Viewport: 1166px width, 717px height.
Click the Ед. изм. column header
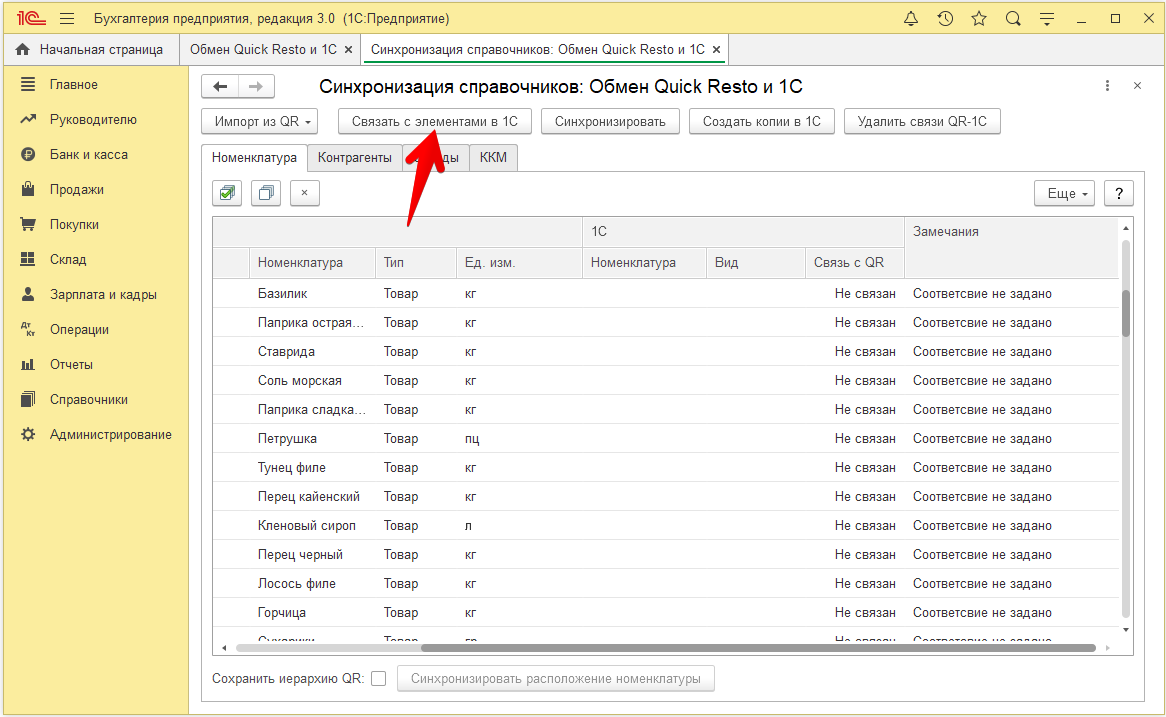pyautogui.click(x=519, y=263)
